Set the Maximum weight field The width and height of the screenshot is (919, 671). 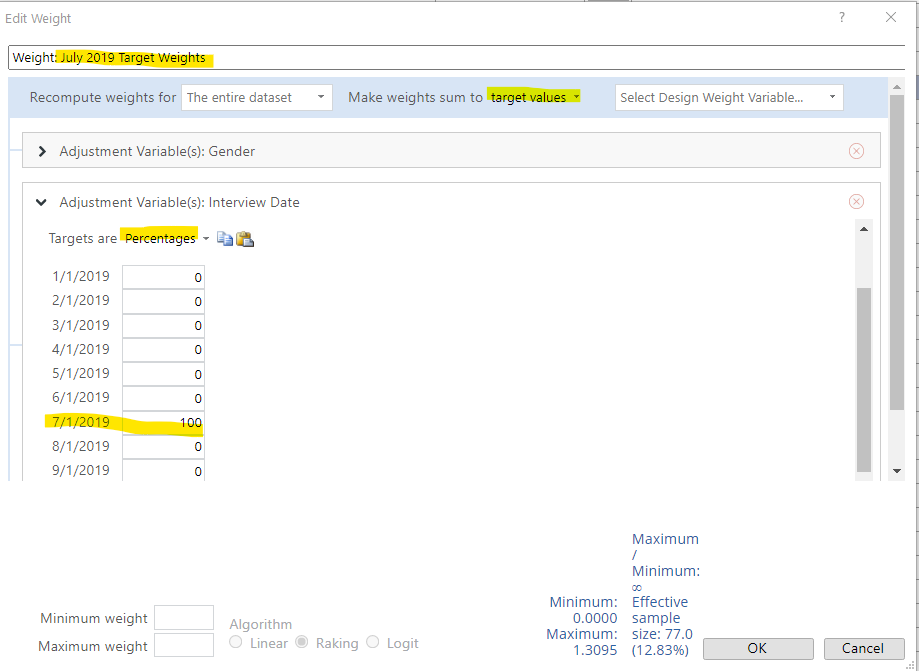click(183, 645)
